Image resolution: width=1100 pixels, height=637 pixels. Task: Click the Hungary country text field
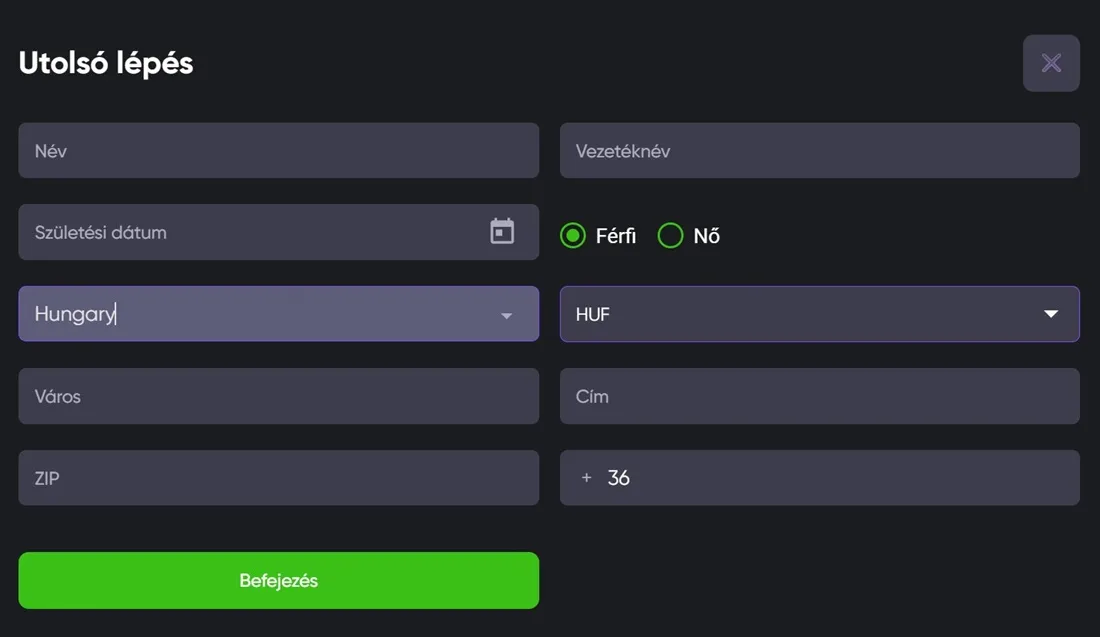pyautogui.click(x=250, y=314)
